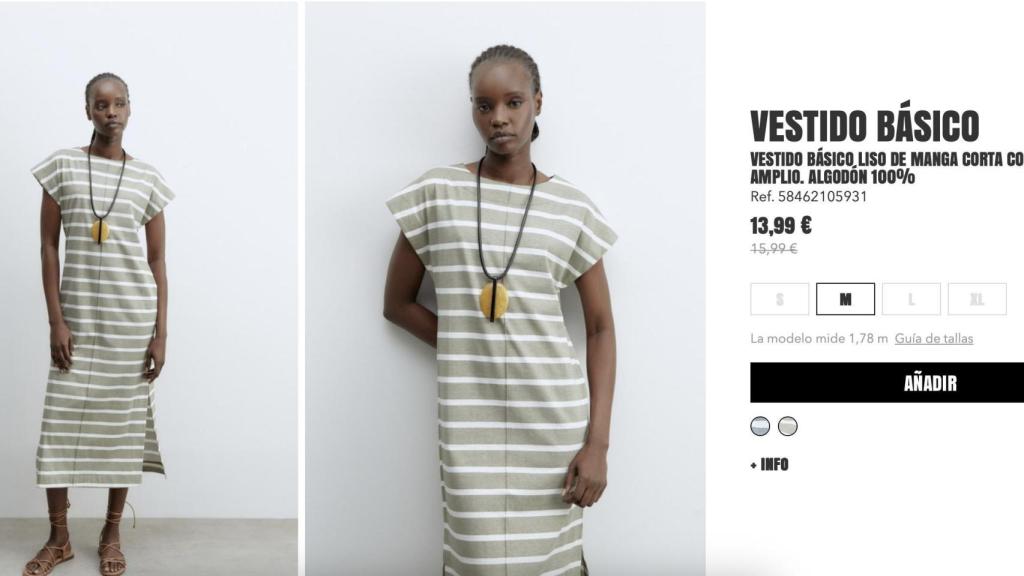Open the close-up dress photo
The width and height of the screenshot is (1024, 576).
pos(505,288)
